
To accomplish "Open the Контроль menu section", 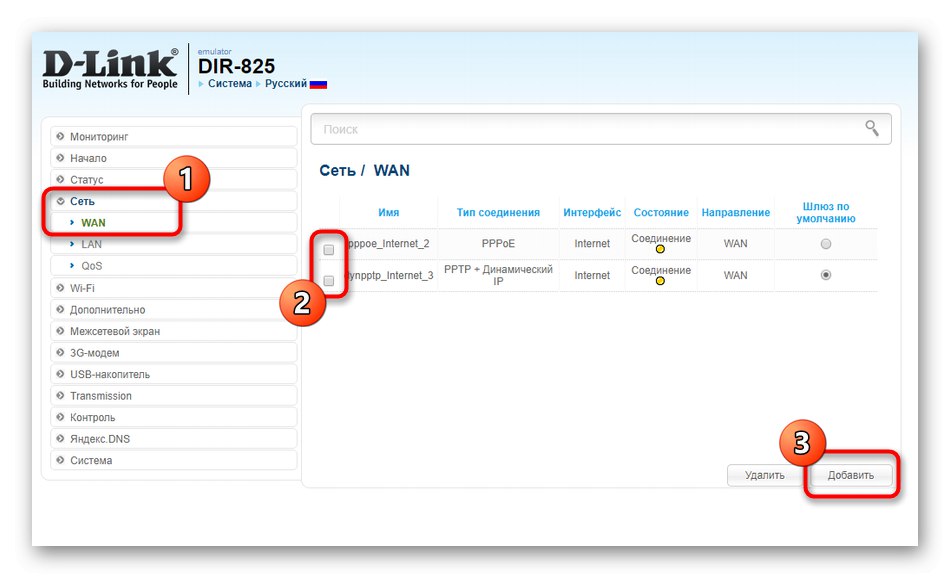I will pyautogui.click(x=174, y=417).
